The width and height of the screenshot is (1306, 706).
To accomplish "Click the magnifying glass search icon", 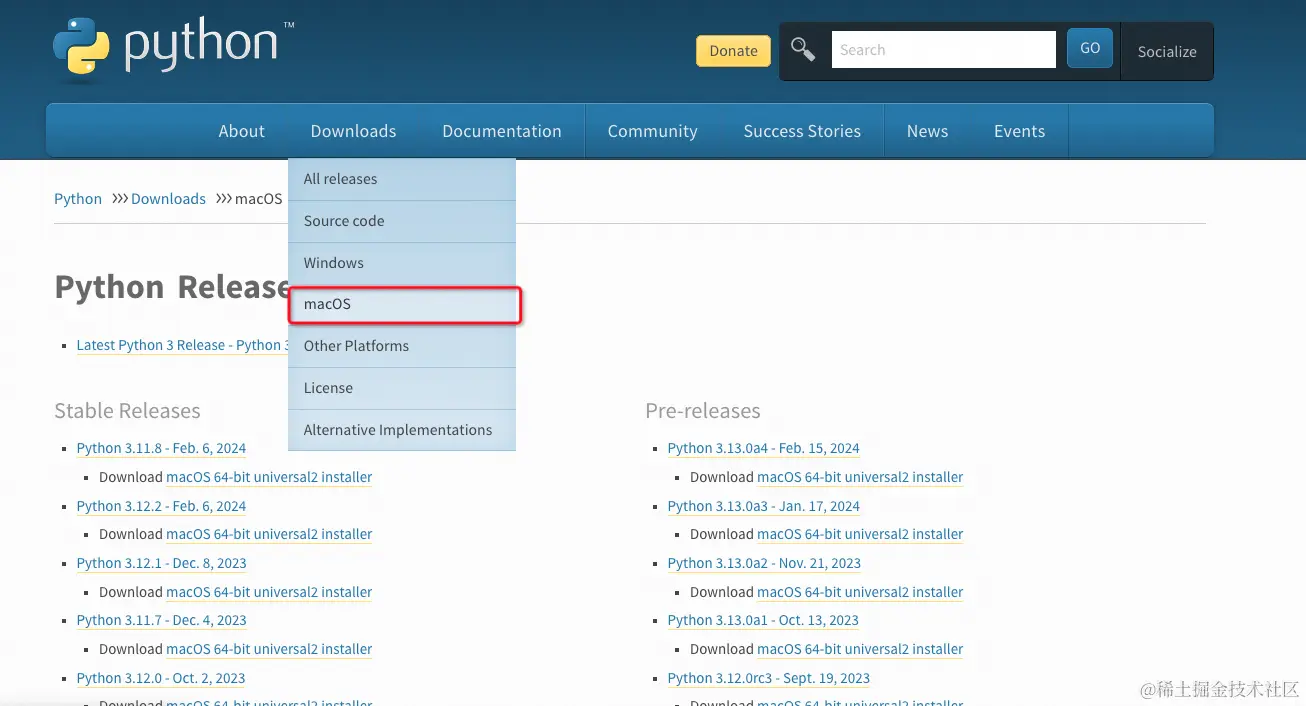I will click(803, 49).
